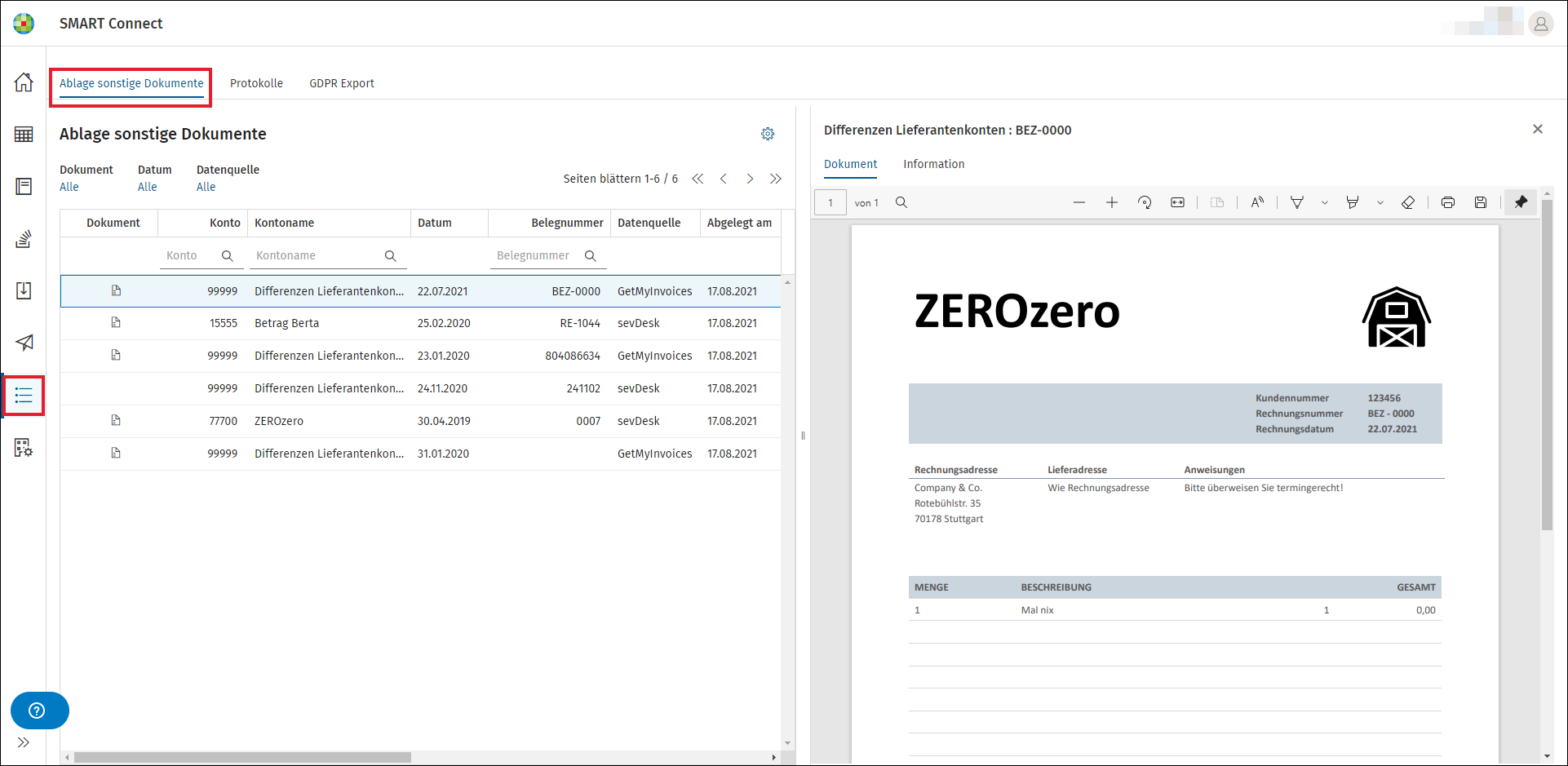The image size is (1568, 766).
Task: Click the Konto search field
Action: pos(201,255)
